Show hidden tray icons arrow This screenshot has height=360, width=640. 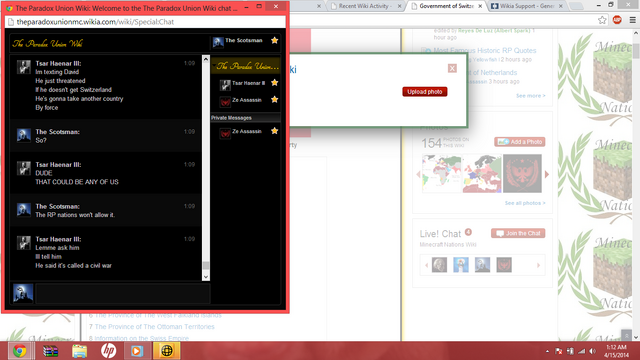(547, 351)
